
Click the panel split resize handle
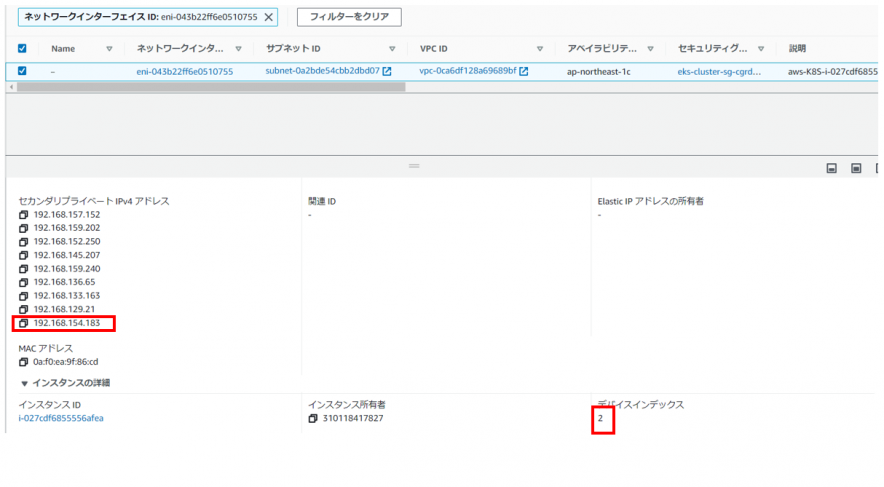pyautogui.click(x=414, y=165)
